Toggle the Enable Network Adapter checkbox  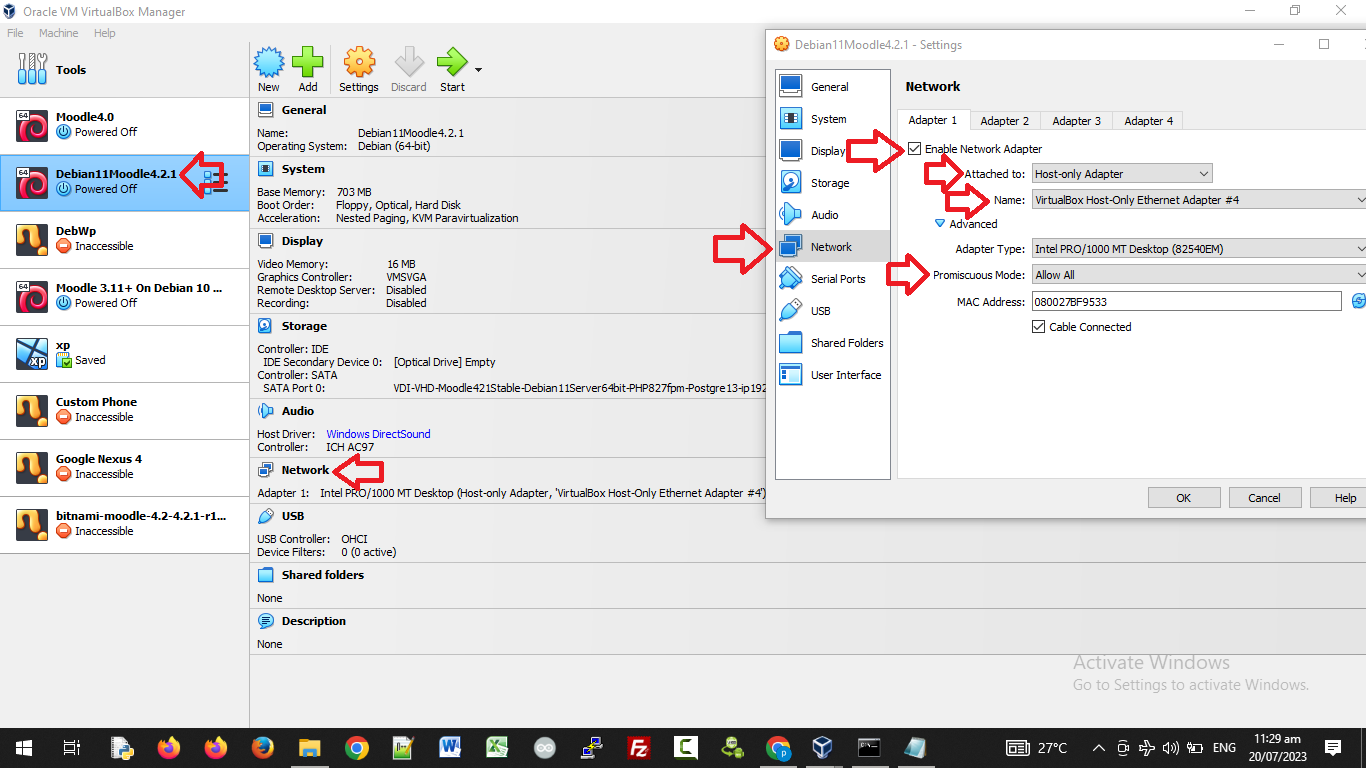click(x=915, y=149)
